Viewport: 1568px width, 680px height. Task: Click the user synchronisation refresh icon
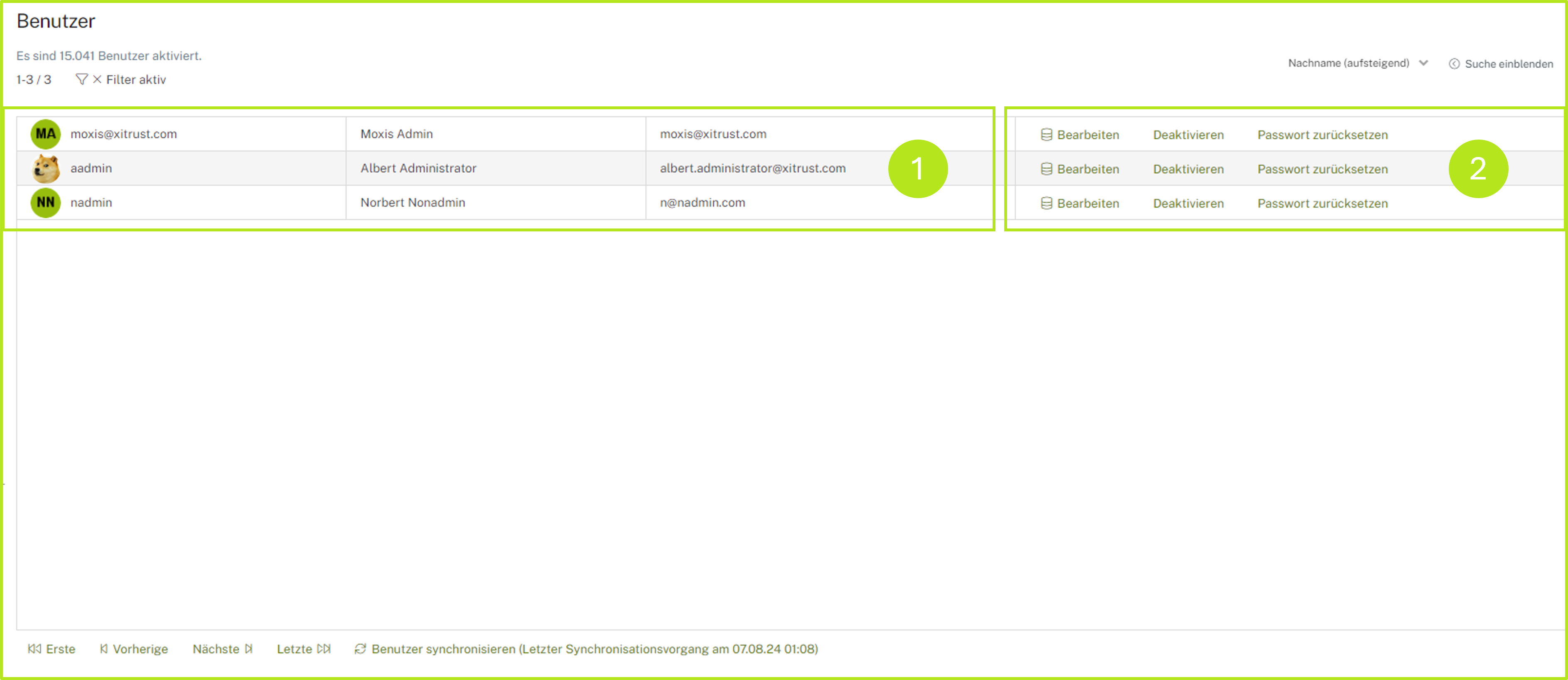coord(360,649)
